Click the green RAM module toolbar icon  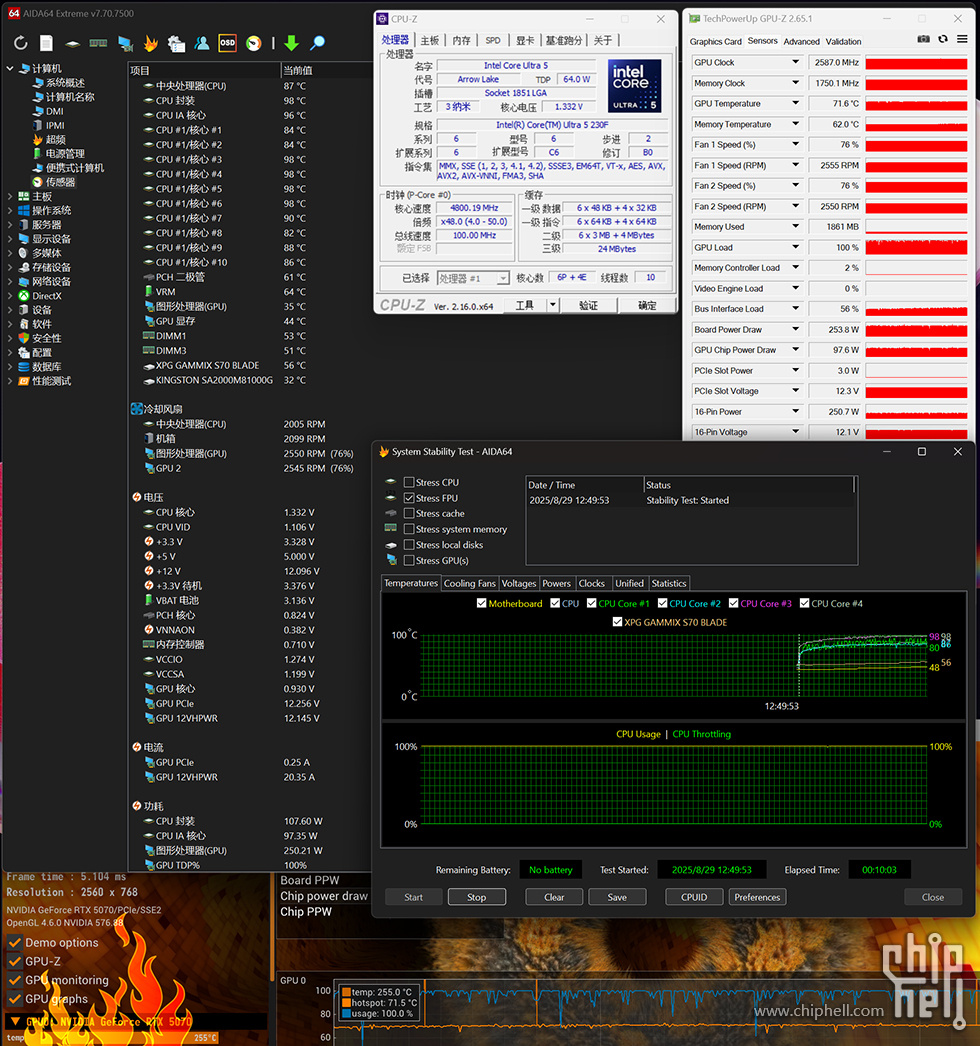click(x=98, y=43)
